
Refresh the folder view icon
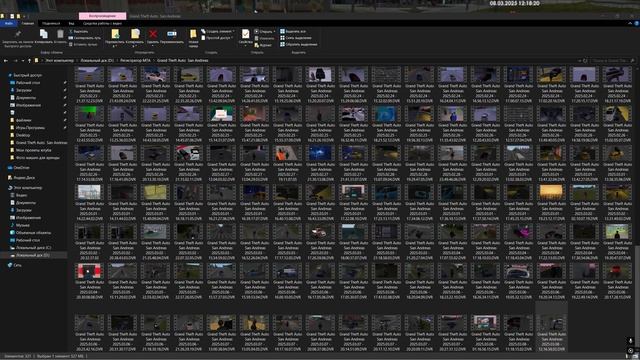[585, 60]
